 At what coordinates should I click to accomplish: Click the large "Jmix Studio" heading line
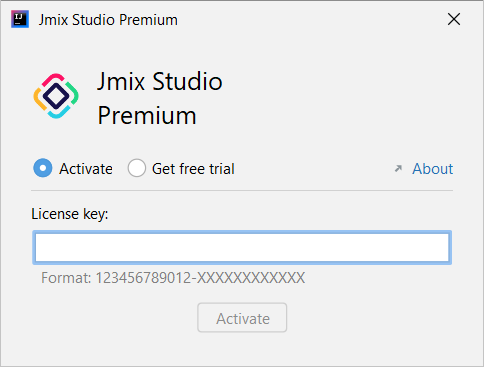pyautogui.click(x=160, y=81)
